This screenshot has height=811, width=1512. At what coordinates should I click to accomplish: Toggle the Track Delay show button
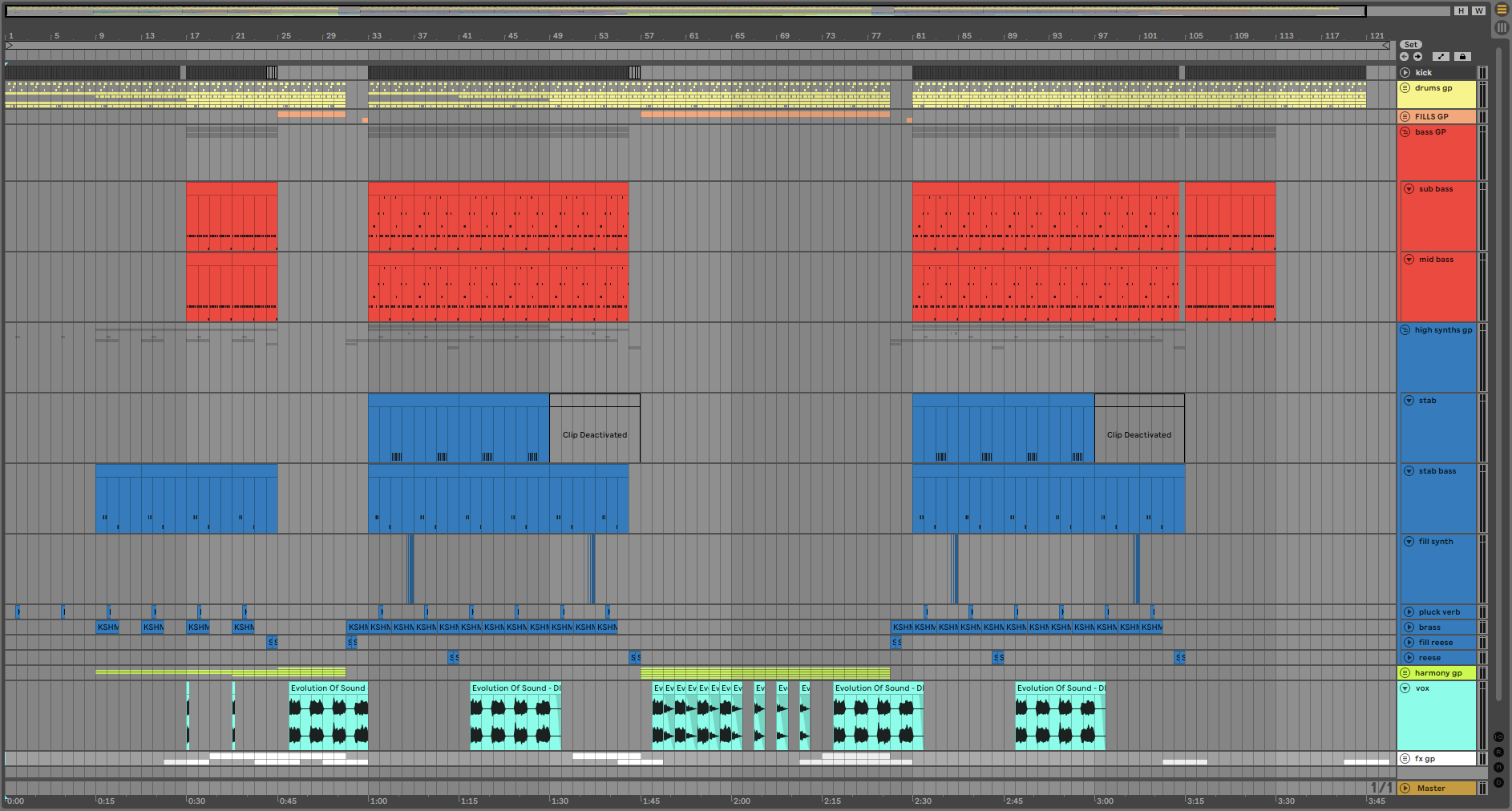coord(1498,782)
